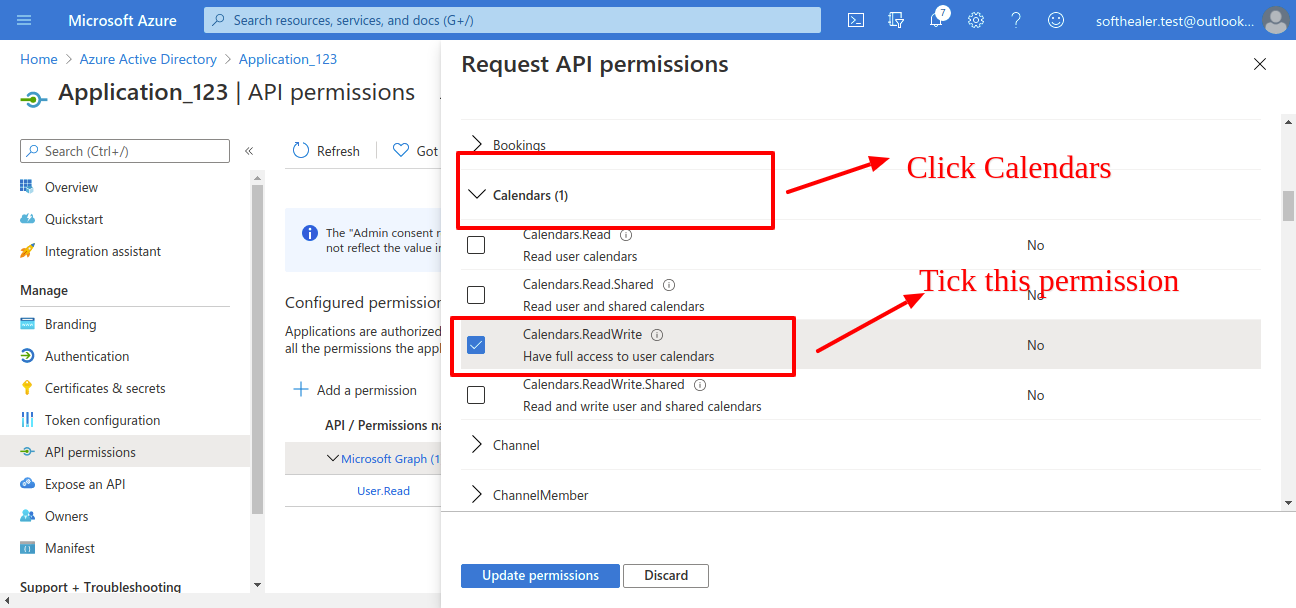Go to Azure Active Directory breadcrumb
The height and width of the screenshot is (608, 1296).
point(148,59)
